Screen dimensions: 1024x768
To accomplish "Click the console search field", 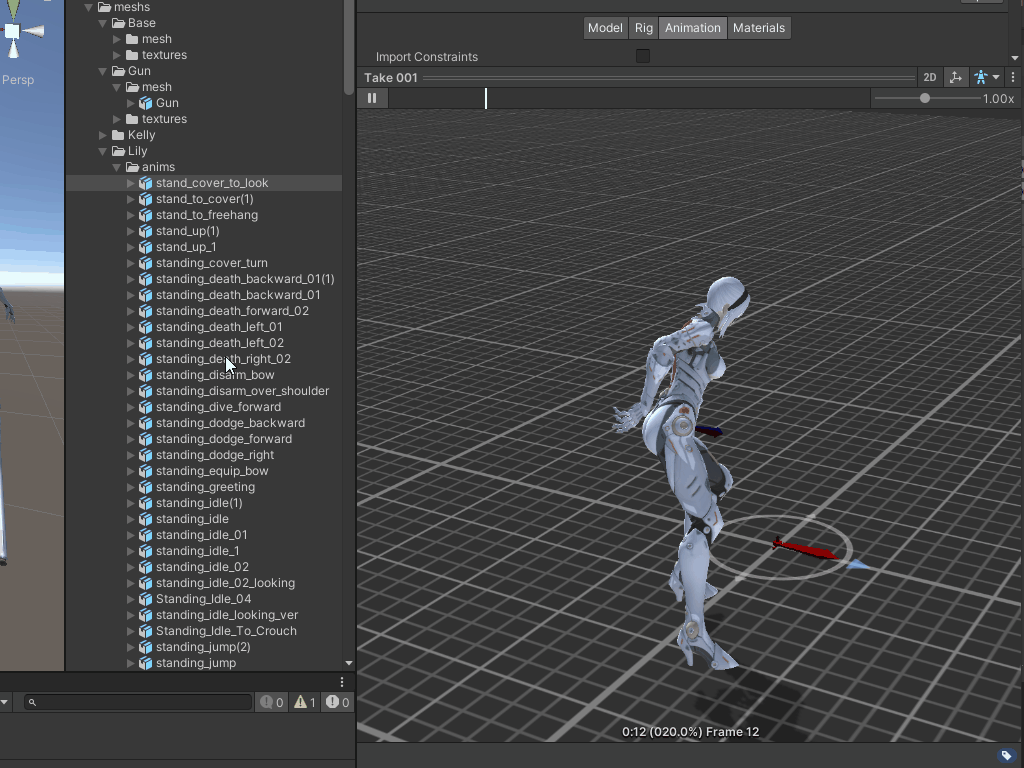I will tap(140, 702).
